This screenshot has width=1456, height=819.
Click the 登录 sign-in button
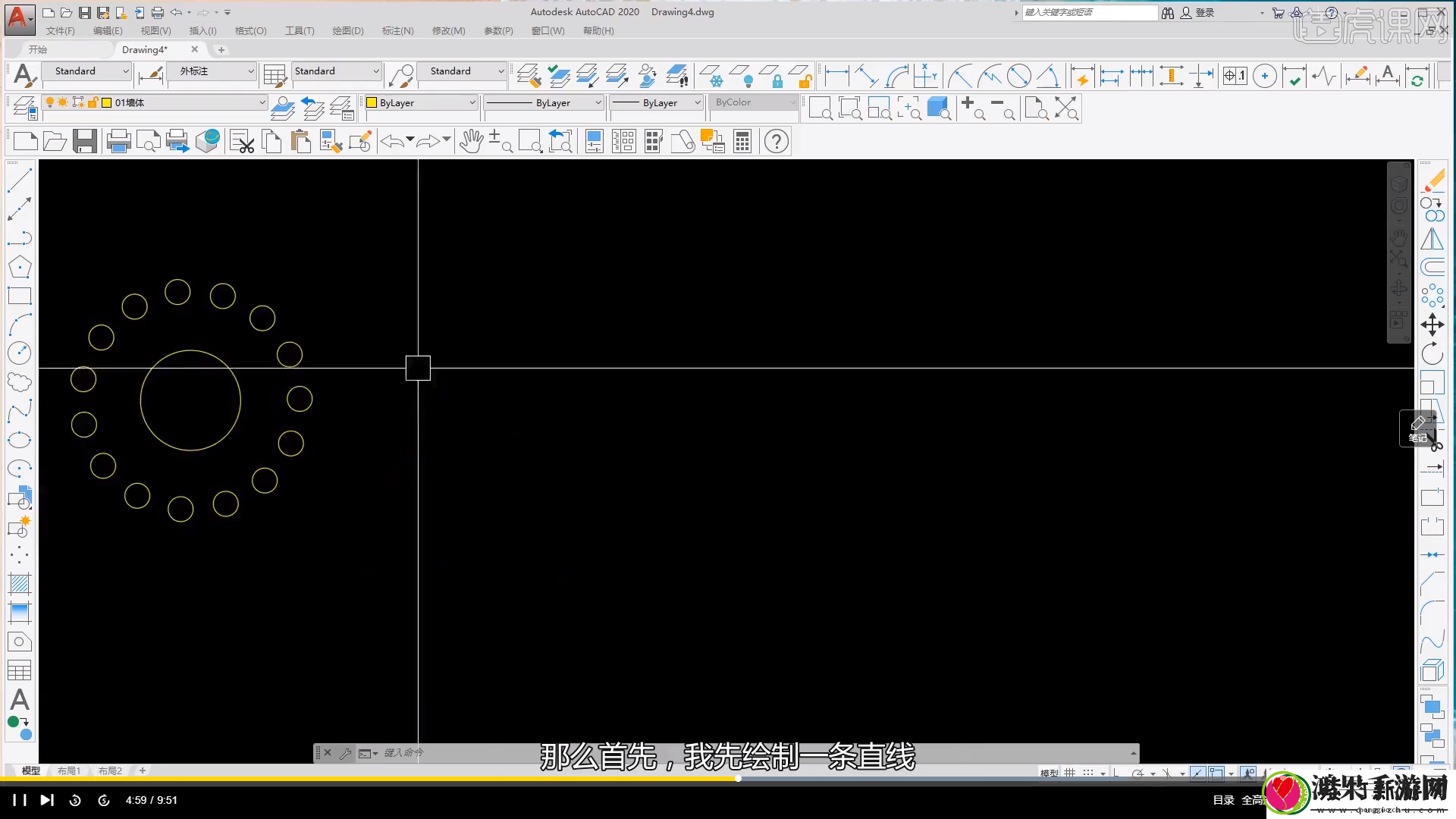pyautogui.click(x=1198, y=13)
